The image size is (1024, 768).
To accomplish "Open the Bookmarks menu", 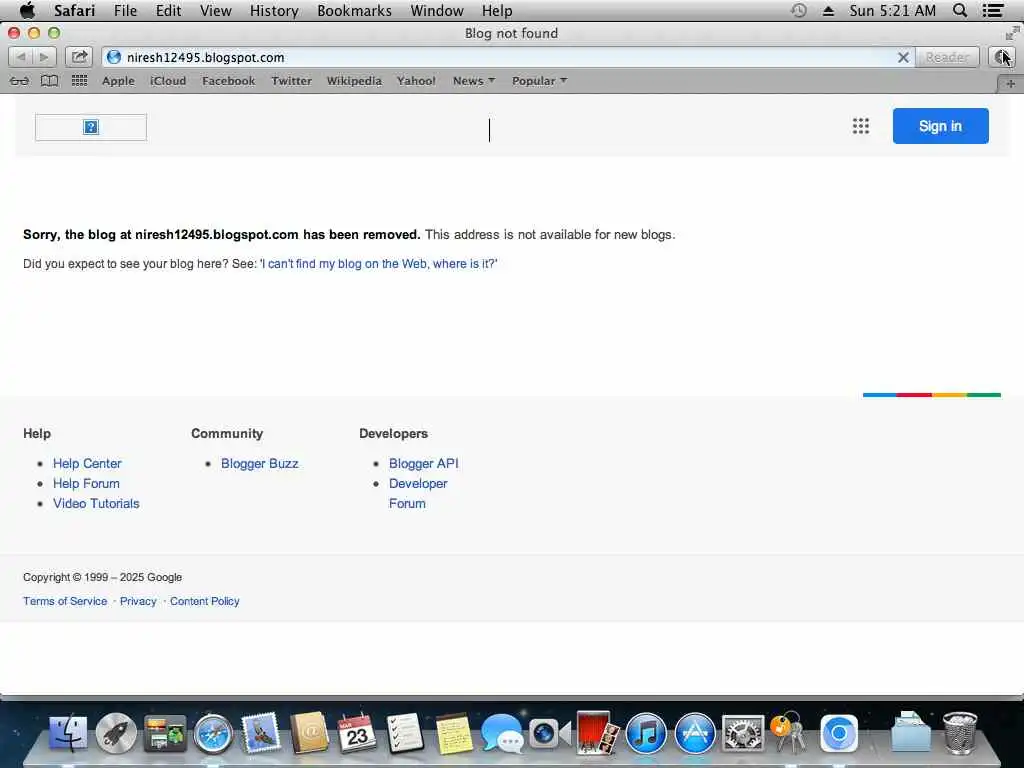I will 355,10.
